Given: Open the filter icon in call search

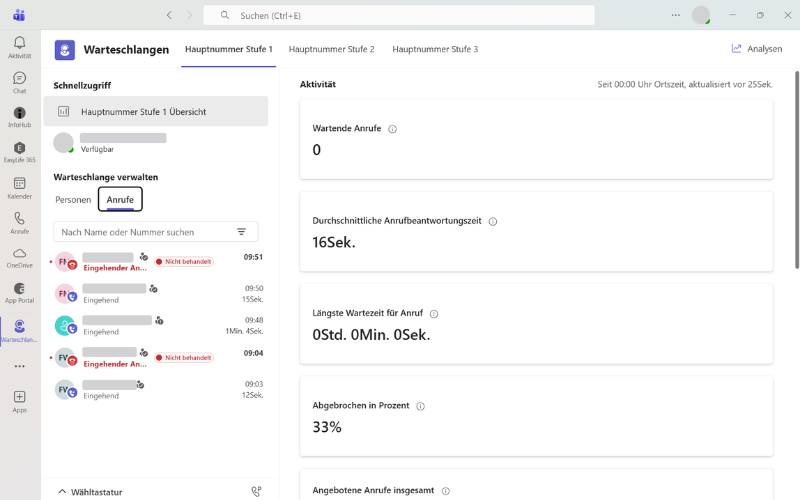Looking at the screenshot, I should (x=241, y=232).
